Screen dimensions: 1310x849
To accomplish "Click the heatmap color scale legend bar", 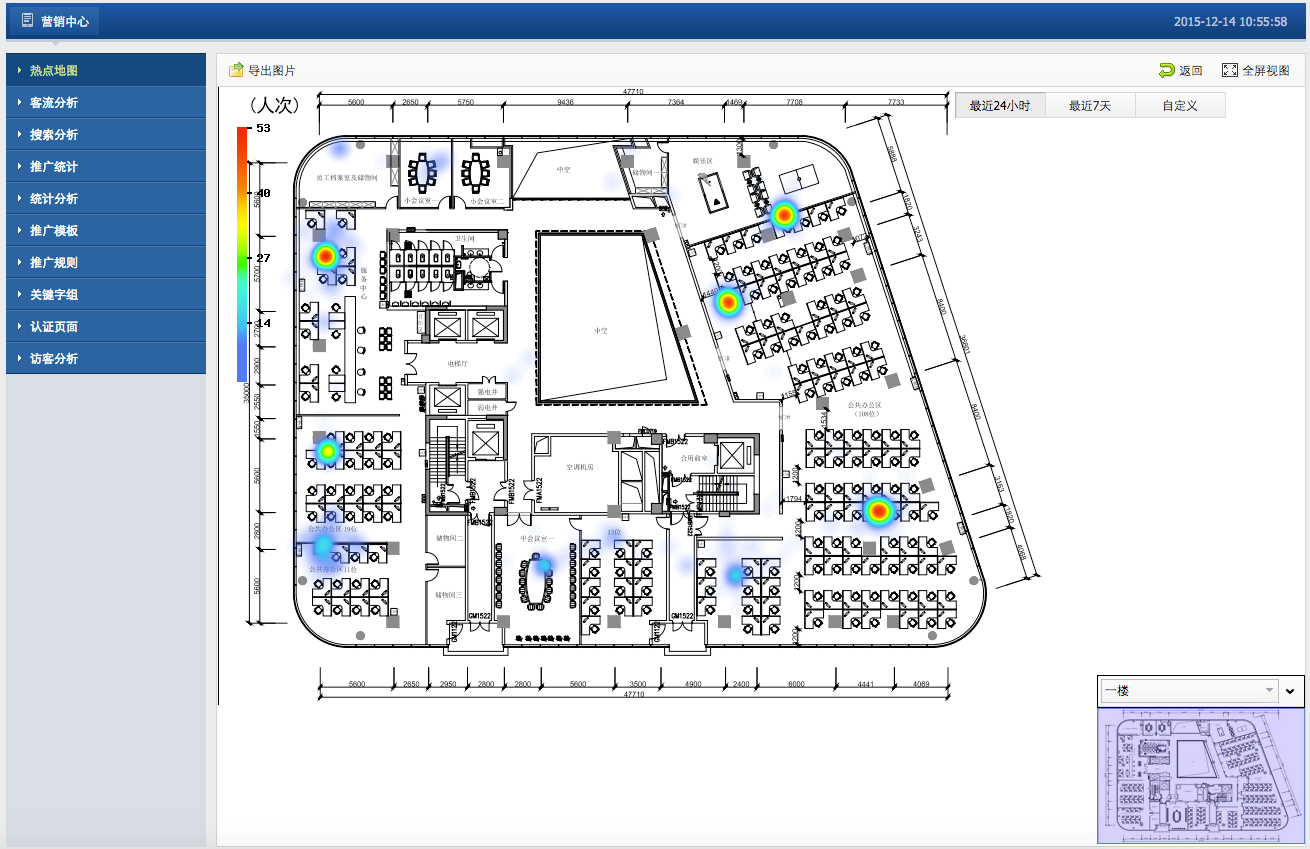I will [x=243, y=254].
